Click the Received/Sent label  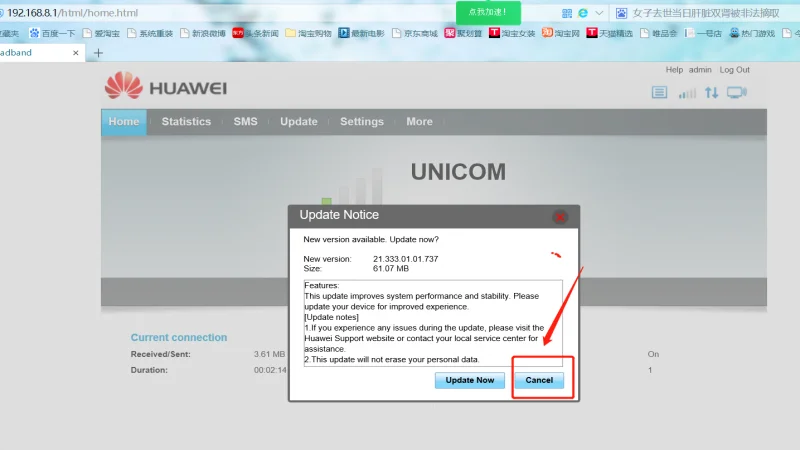pos(160,354)
